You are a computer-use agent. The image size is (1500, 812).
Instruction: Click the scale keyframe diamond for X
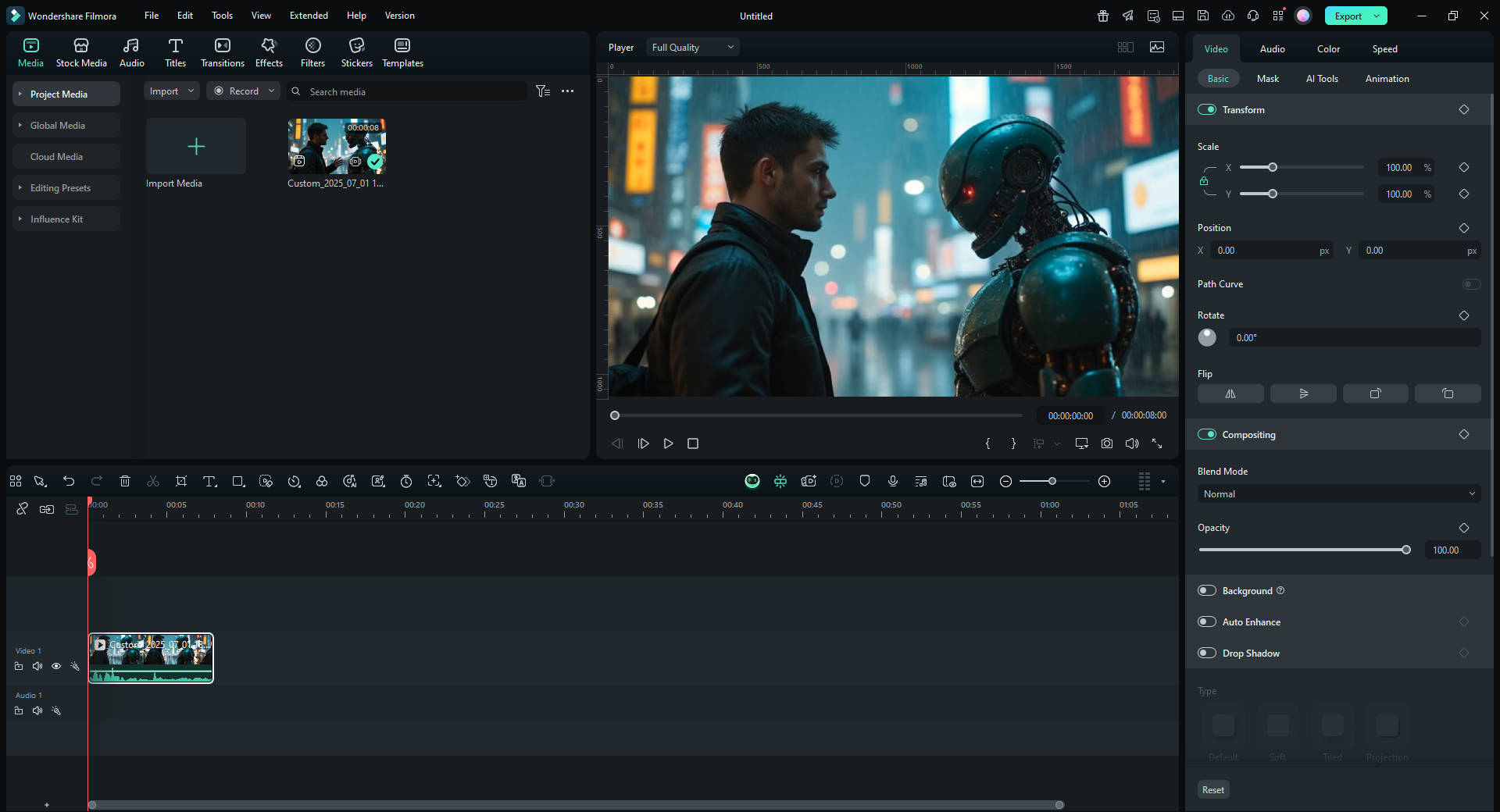pos(1464,167)
